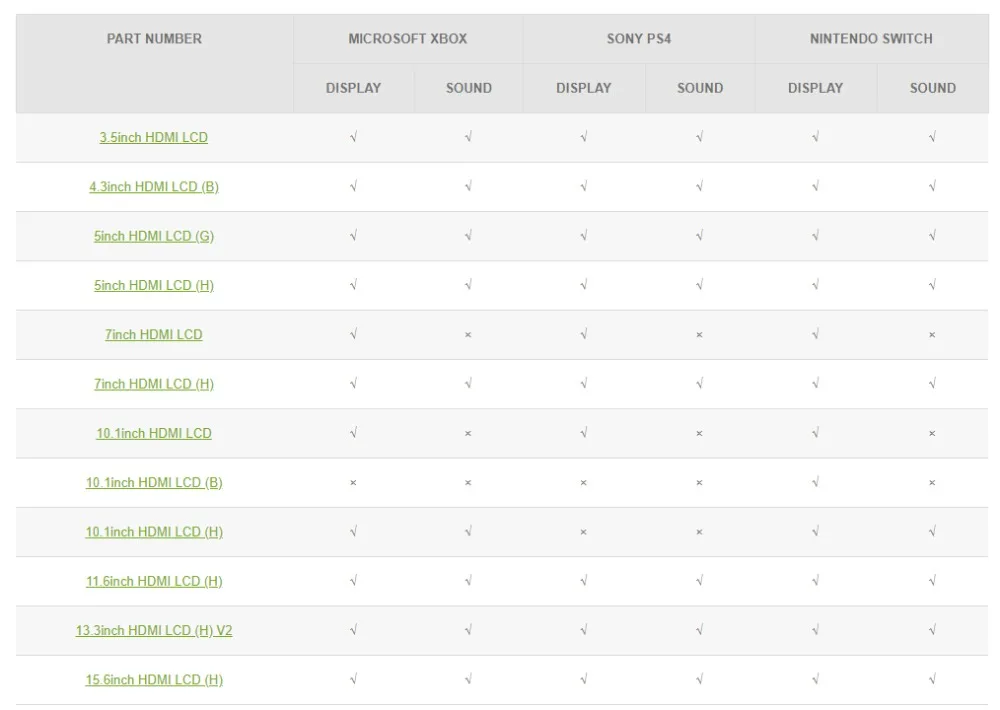
Task: Click the DISPLAY subheader under Sony PS4
Action: point(584,88)
